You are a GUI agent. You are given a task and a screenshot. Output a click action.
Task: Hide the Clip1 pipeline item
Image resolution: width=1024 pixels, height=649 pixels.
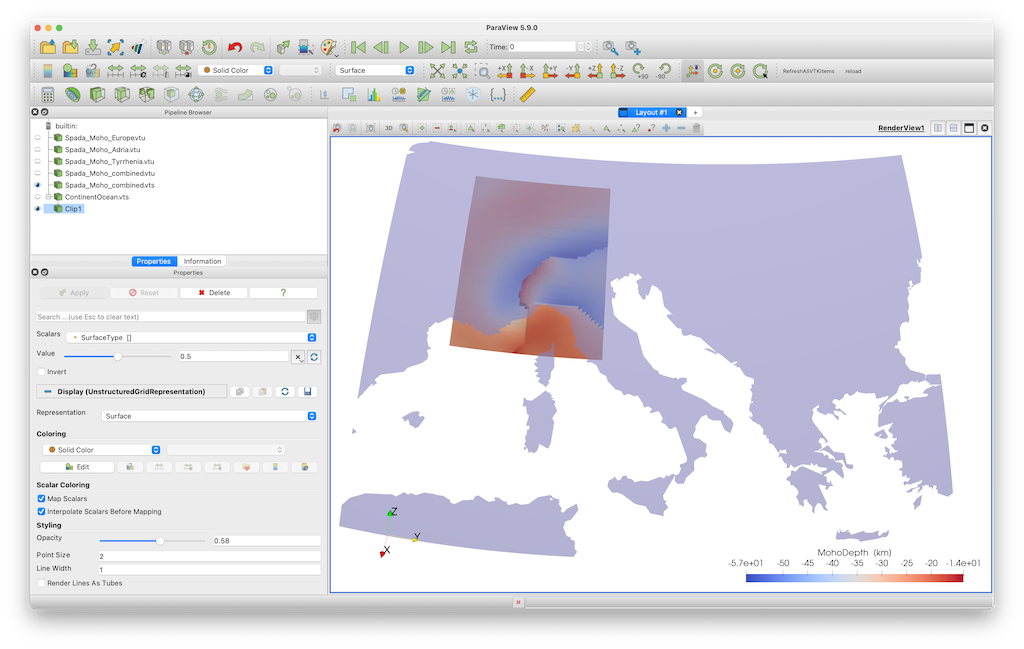click(x=37, y=209)
